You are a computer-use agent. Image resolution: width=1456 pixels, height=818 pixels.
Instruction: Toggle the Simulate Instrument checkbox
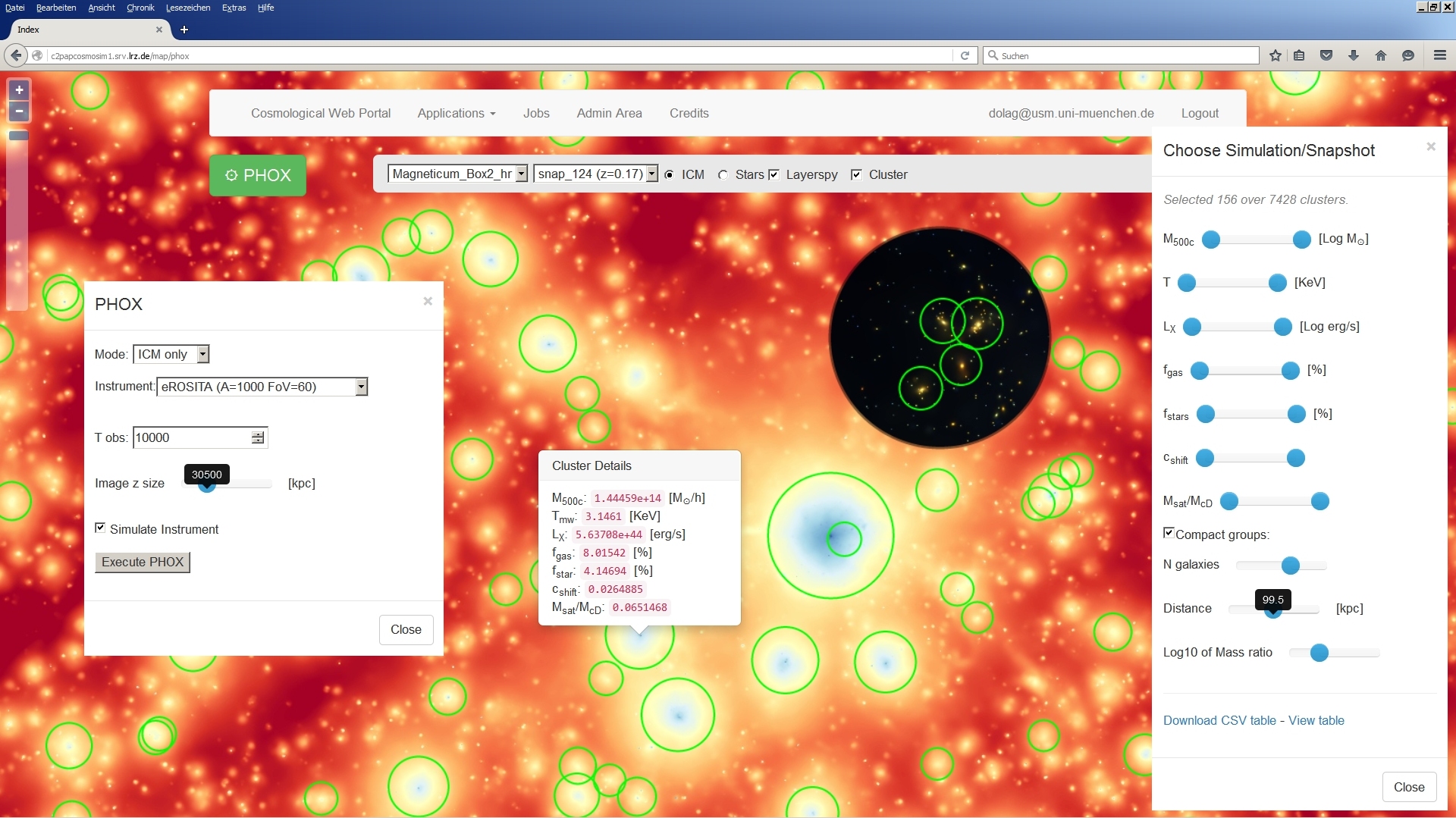[100, 528]
